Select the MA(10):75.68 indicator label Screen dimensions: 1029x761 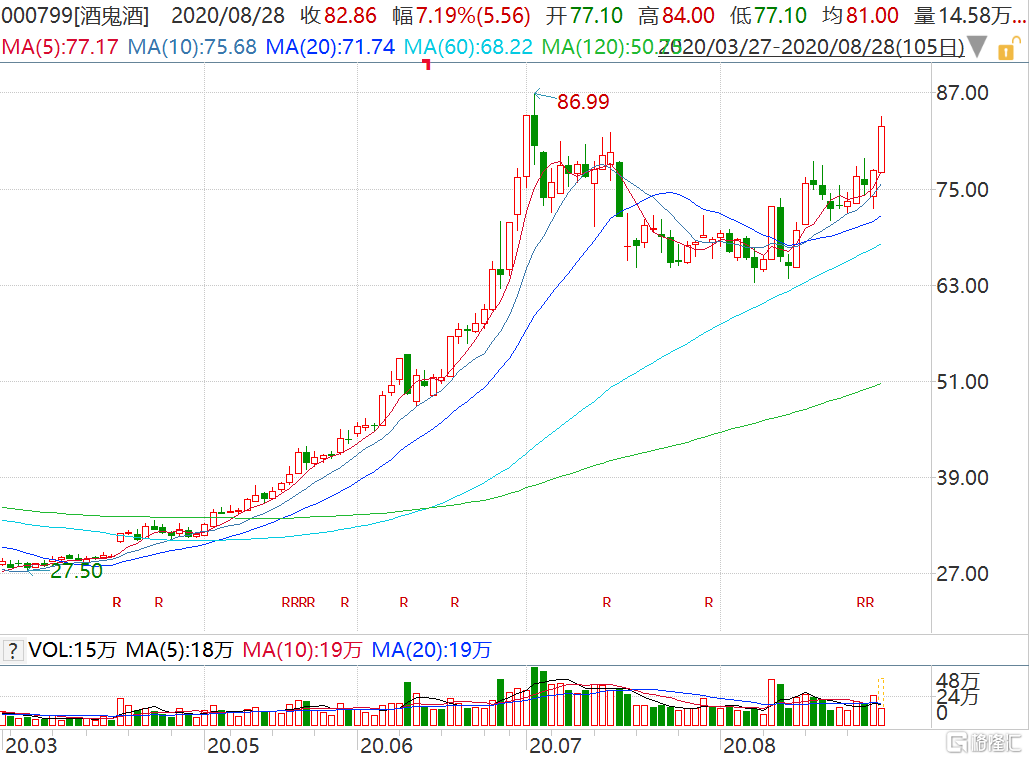pos(192,47)
